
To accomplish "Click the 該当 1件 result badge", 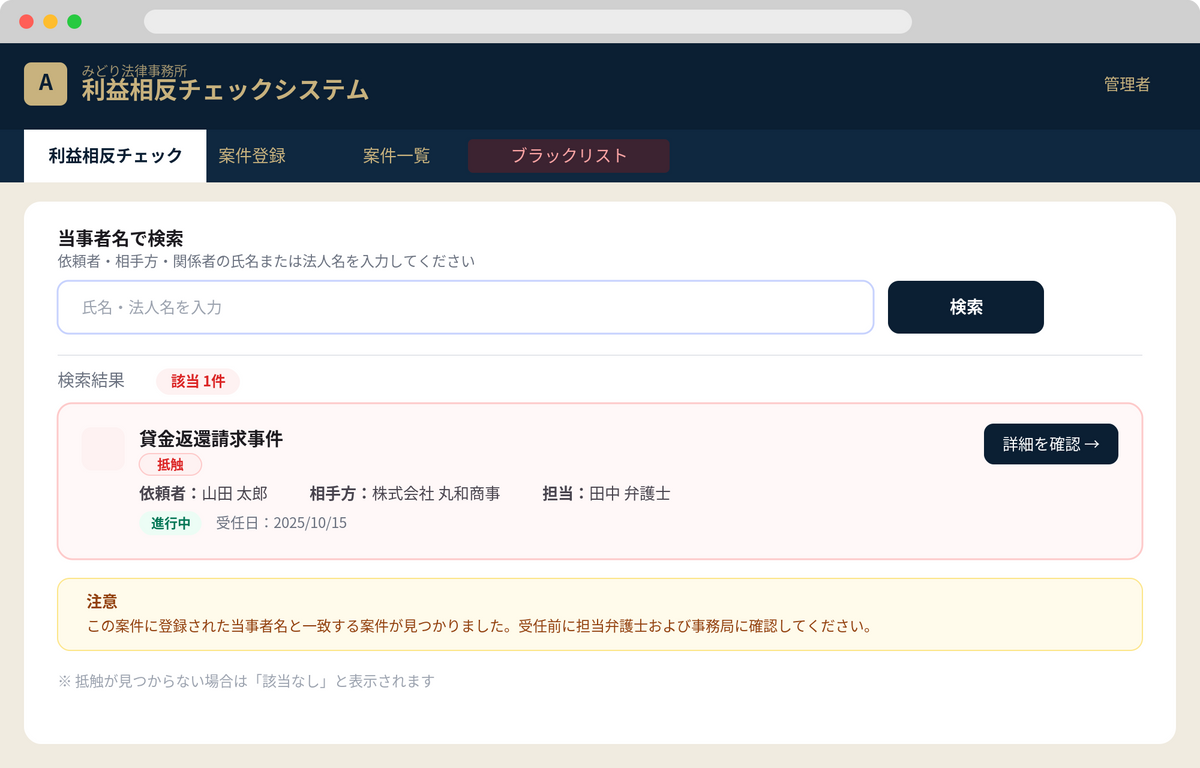I will 198,381.
